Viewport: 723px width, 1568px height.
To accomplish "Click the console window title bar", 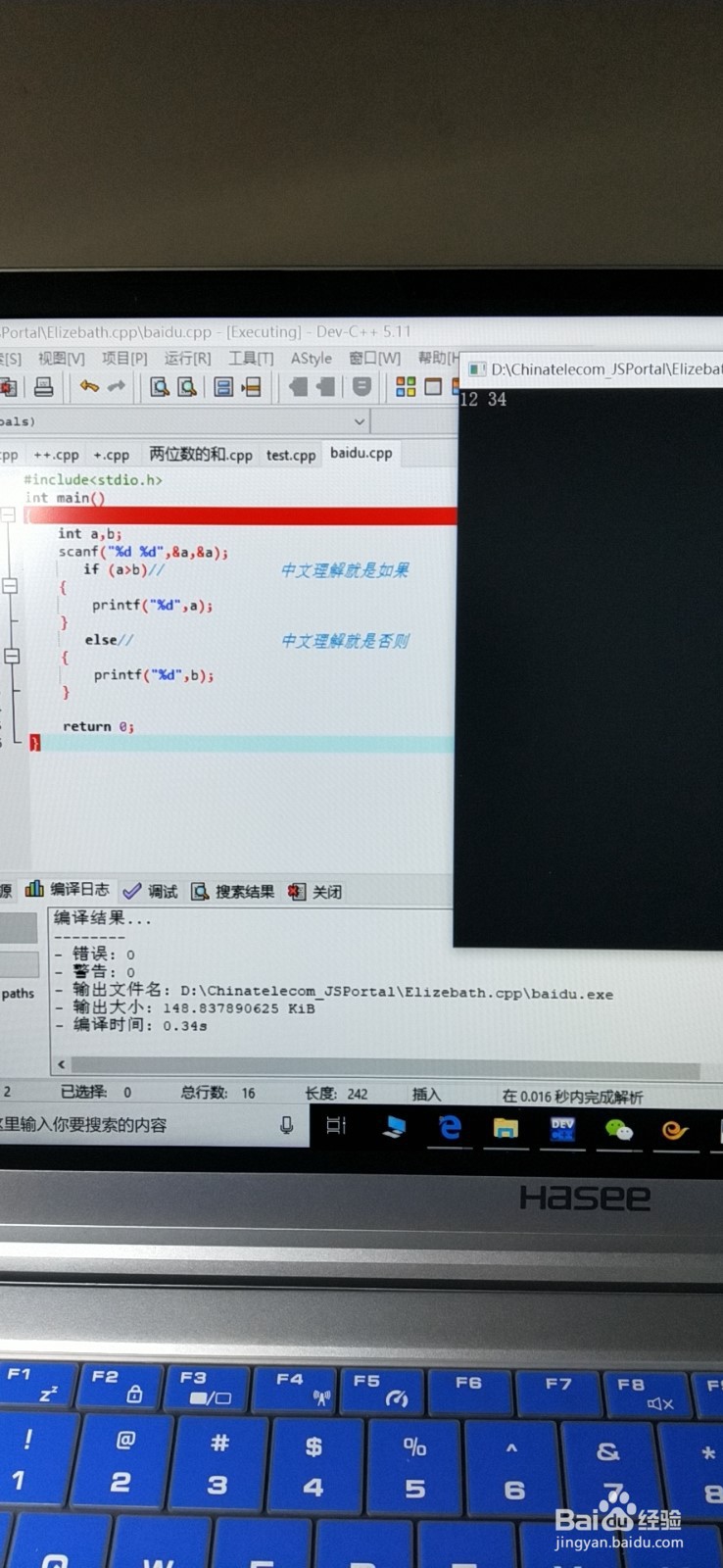I will [594, 369].
